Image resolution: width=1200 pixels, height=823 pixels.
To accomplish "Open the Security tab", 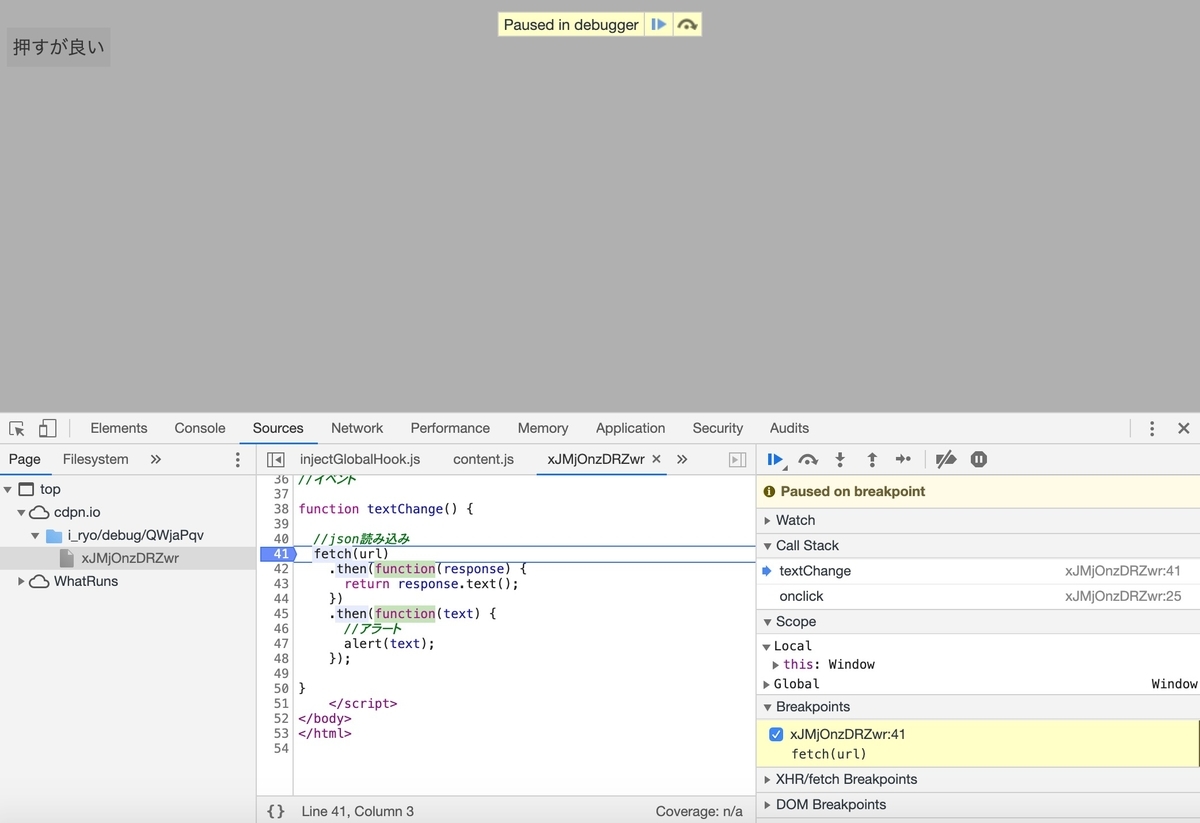I will (718, 429).
